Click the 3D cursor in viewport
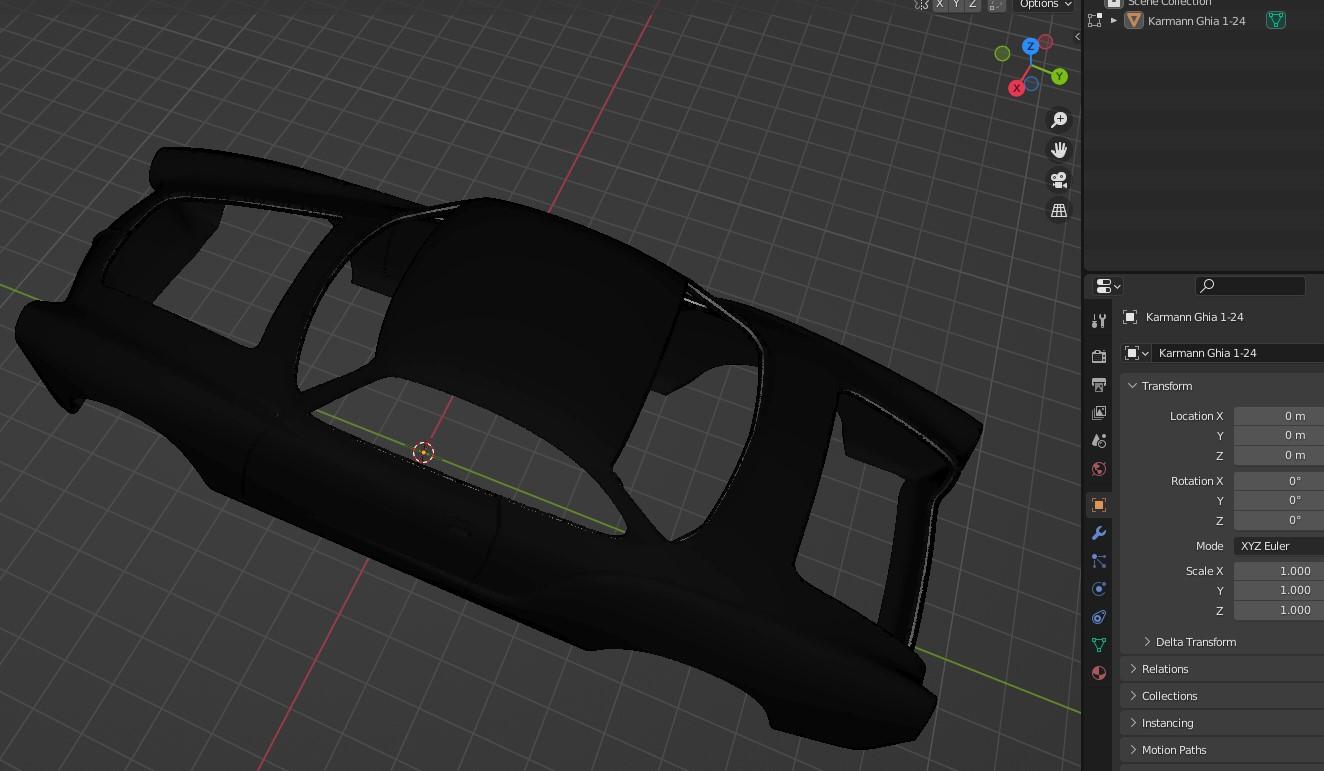The width and height of the screenshot is (1324, 771). pyautogui.click(x=424, y=453)
